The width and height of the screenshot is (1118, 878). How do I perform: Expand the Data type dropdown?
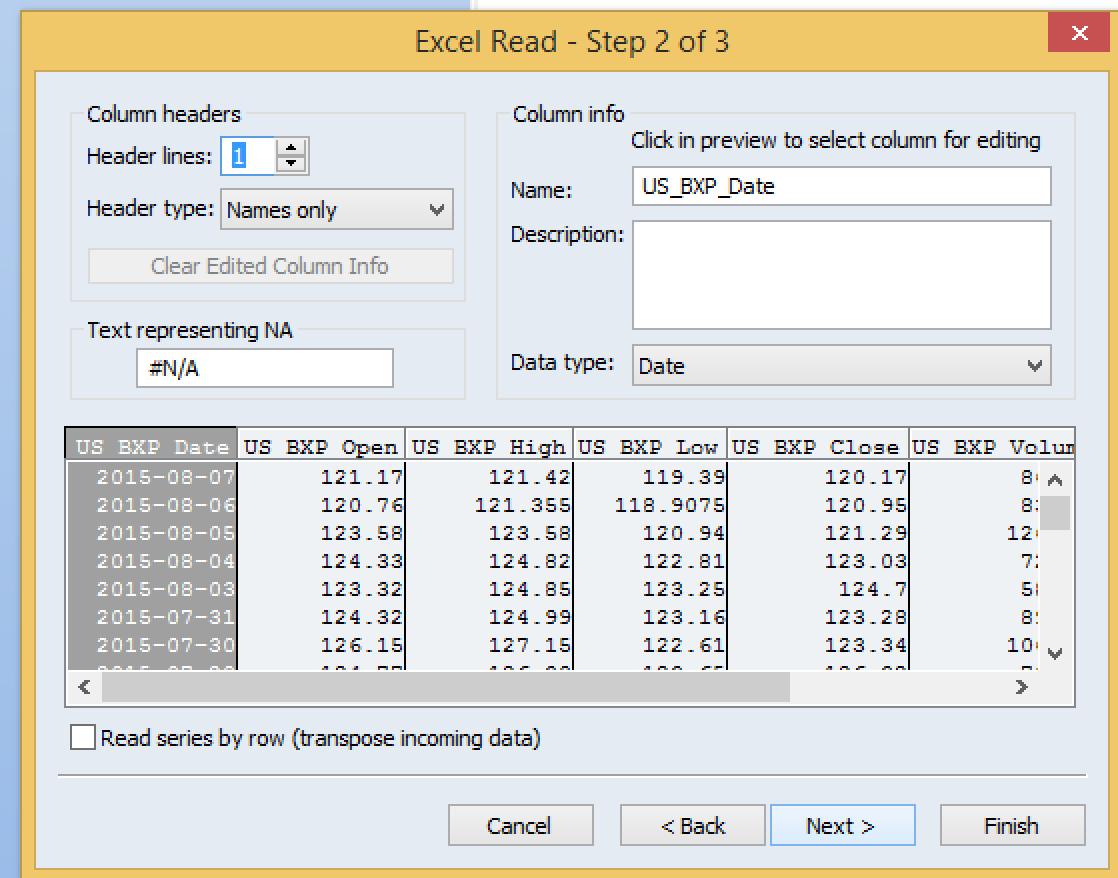841,366
